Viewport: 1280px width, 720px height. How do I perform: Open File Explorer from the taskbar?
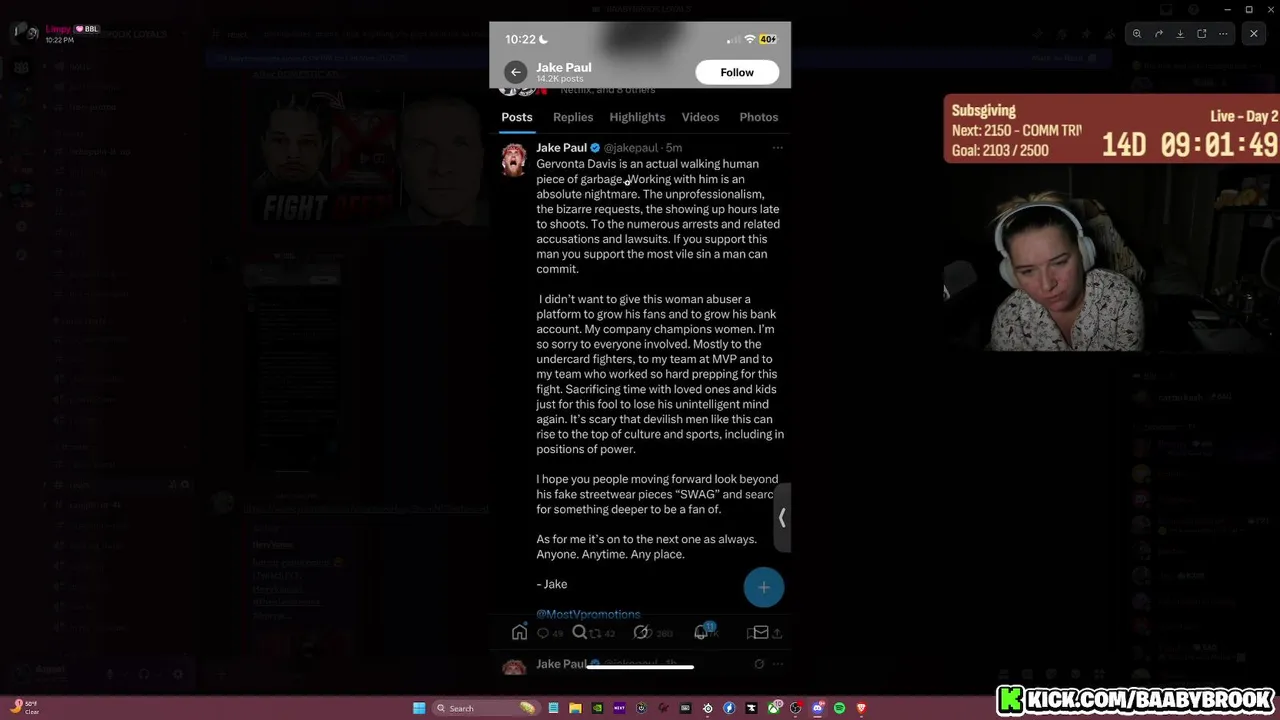(575, 708)
